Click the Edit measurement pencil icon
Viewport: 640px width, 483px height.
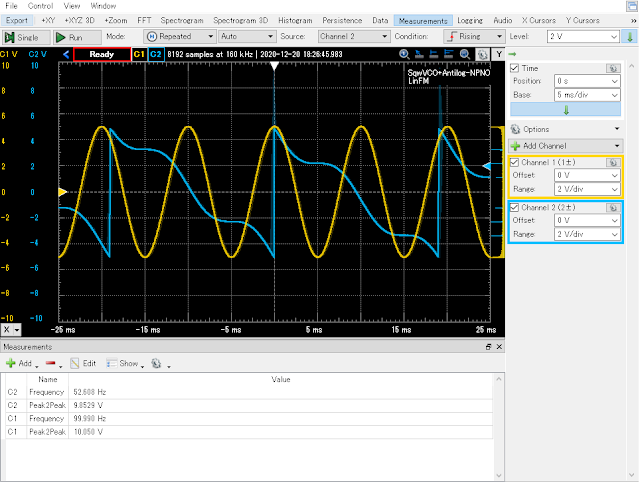75,363
